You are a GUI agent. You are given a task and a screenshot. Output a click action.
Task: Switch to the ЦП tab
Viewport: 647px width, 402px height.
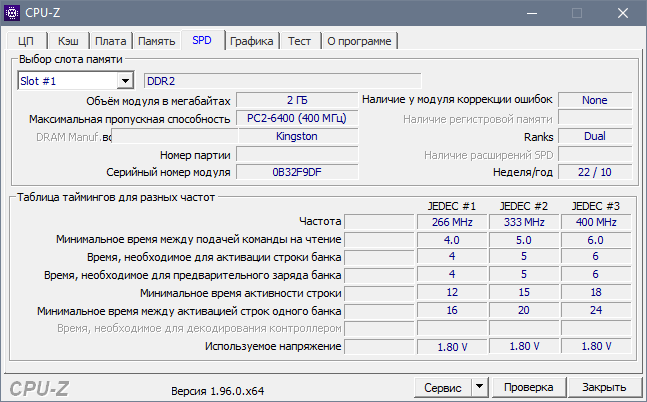(x=27, y=41)
